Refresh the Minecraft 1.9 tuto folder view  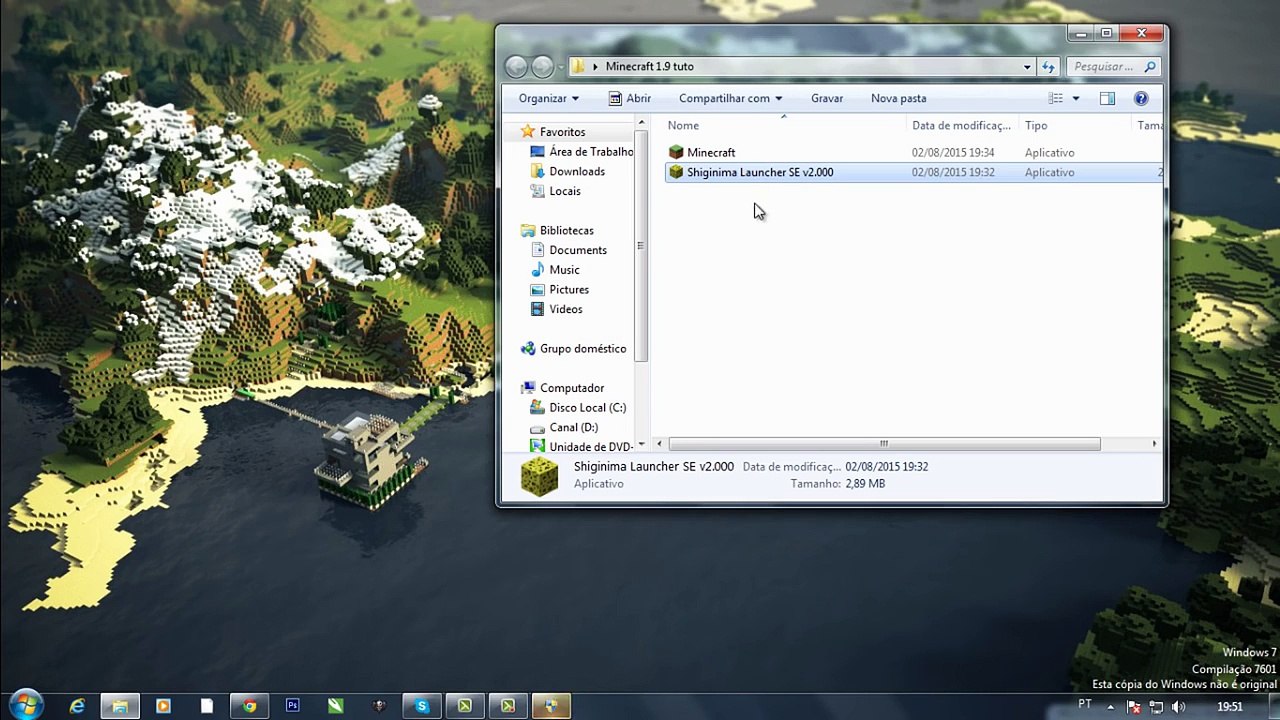pyautogui.click(x=1048, y=67)
